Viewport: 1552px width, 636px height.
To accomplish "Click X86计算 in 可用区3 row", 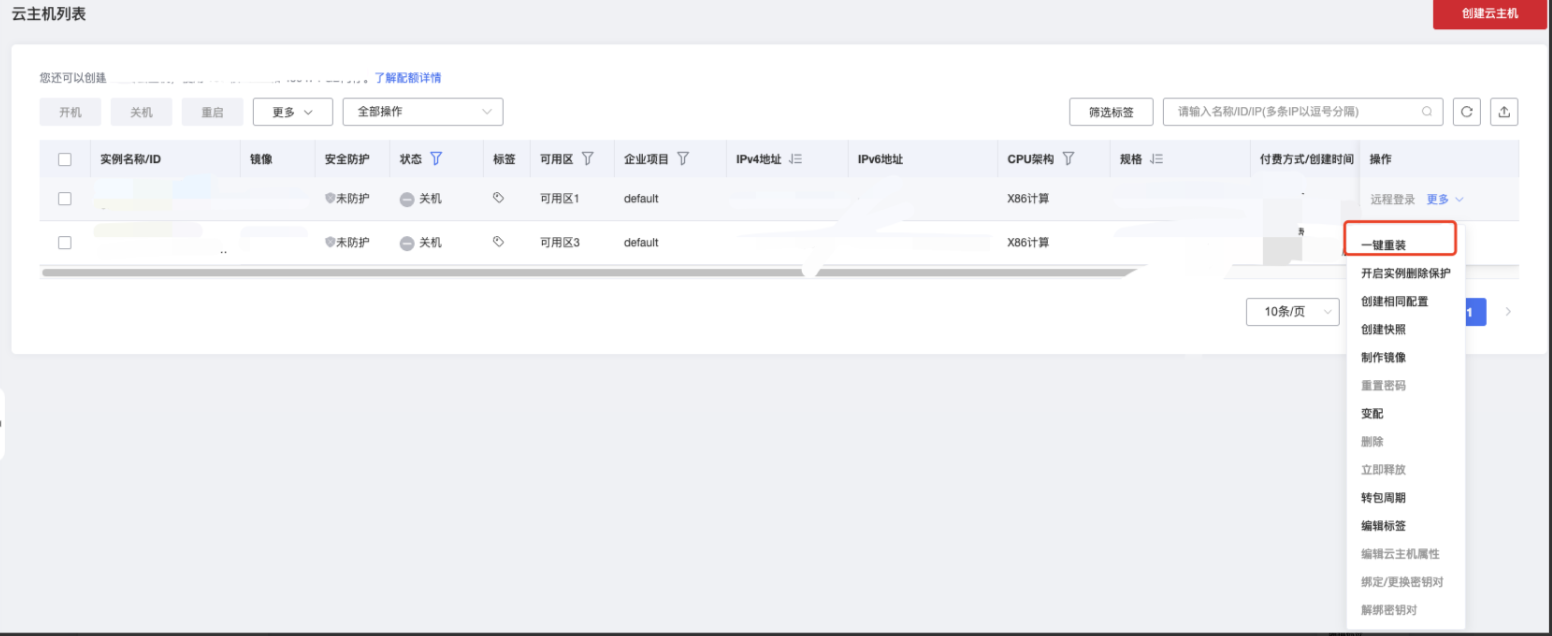I will 1028,243.
